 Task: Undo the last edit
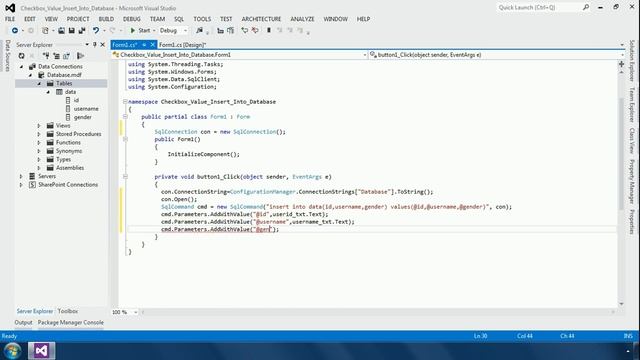(x=96, y=31)
